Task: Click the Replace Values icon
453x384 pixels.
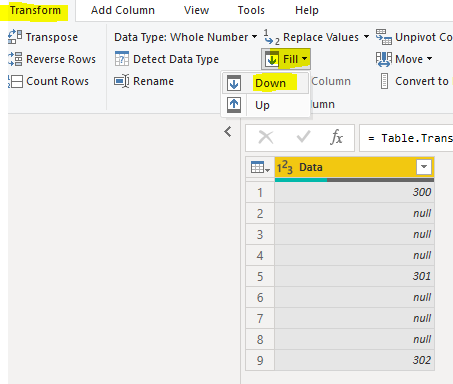Action: tap(272, 37)
